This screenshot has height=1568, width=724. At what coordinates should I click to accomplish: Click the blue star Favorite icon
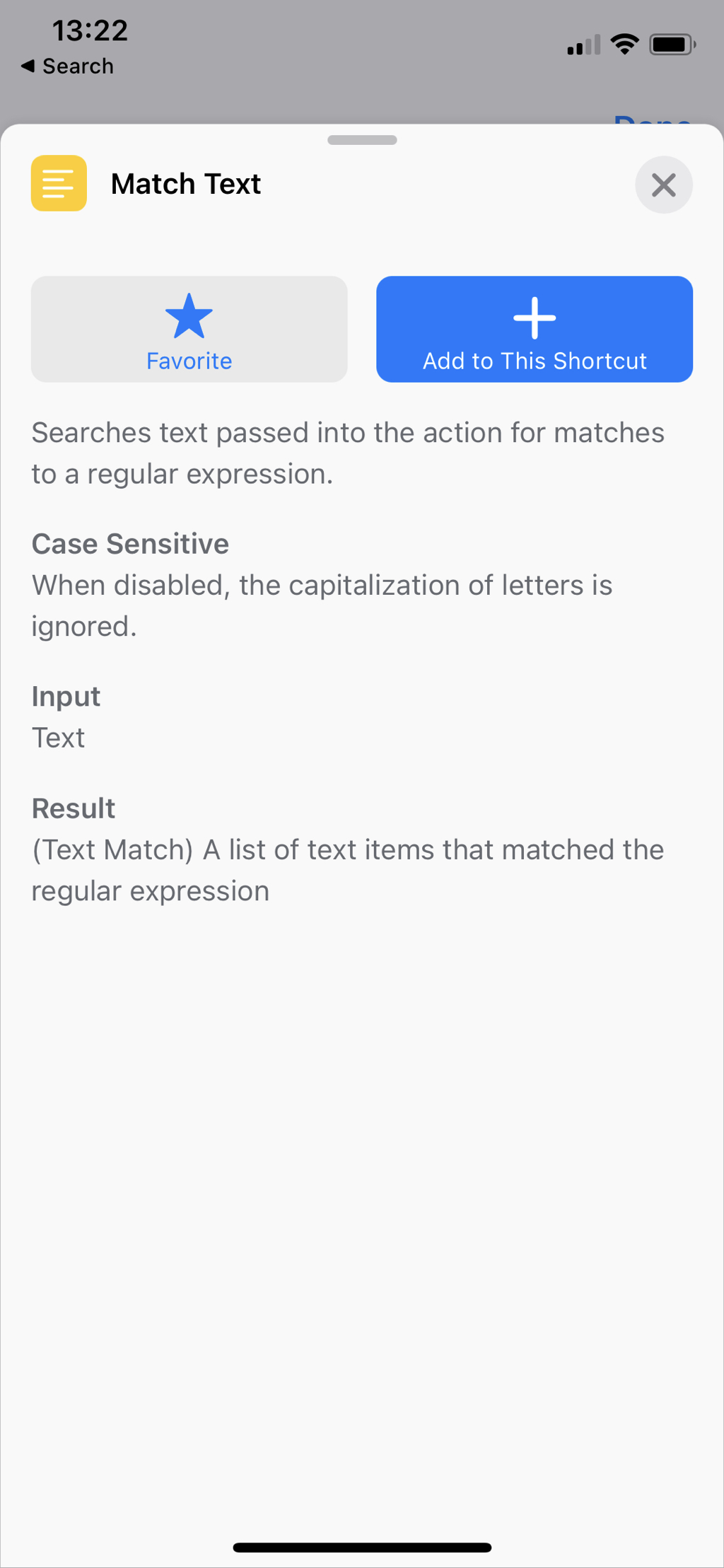189,316
